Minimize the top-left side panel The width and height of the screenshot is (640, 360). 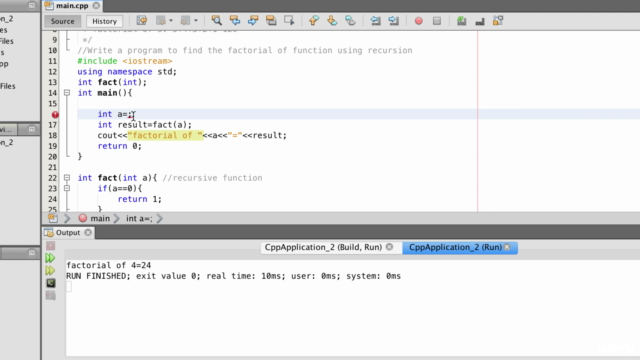32,5
